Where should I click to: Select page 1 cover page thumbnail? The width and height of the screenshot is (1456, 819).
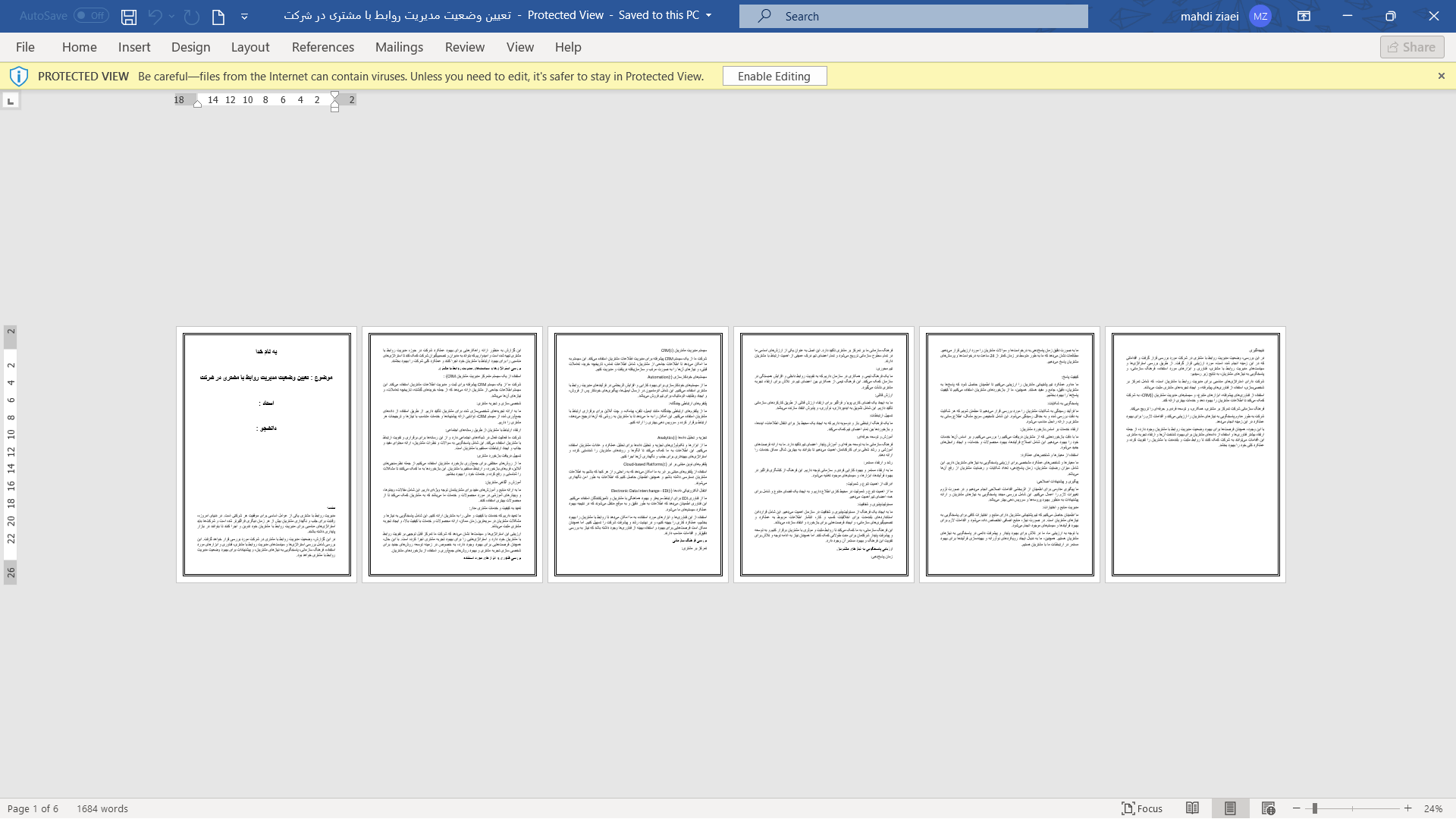(x=267, y=454)
